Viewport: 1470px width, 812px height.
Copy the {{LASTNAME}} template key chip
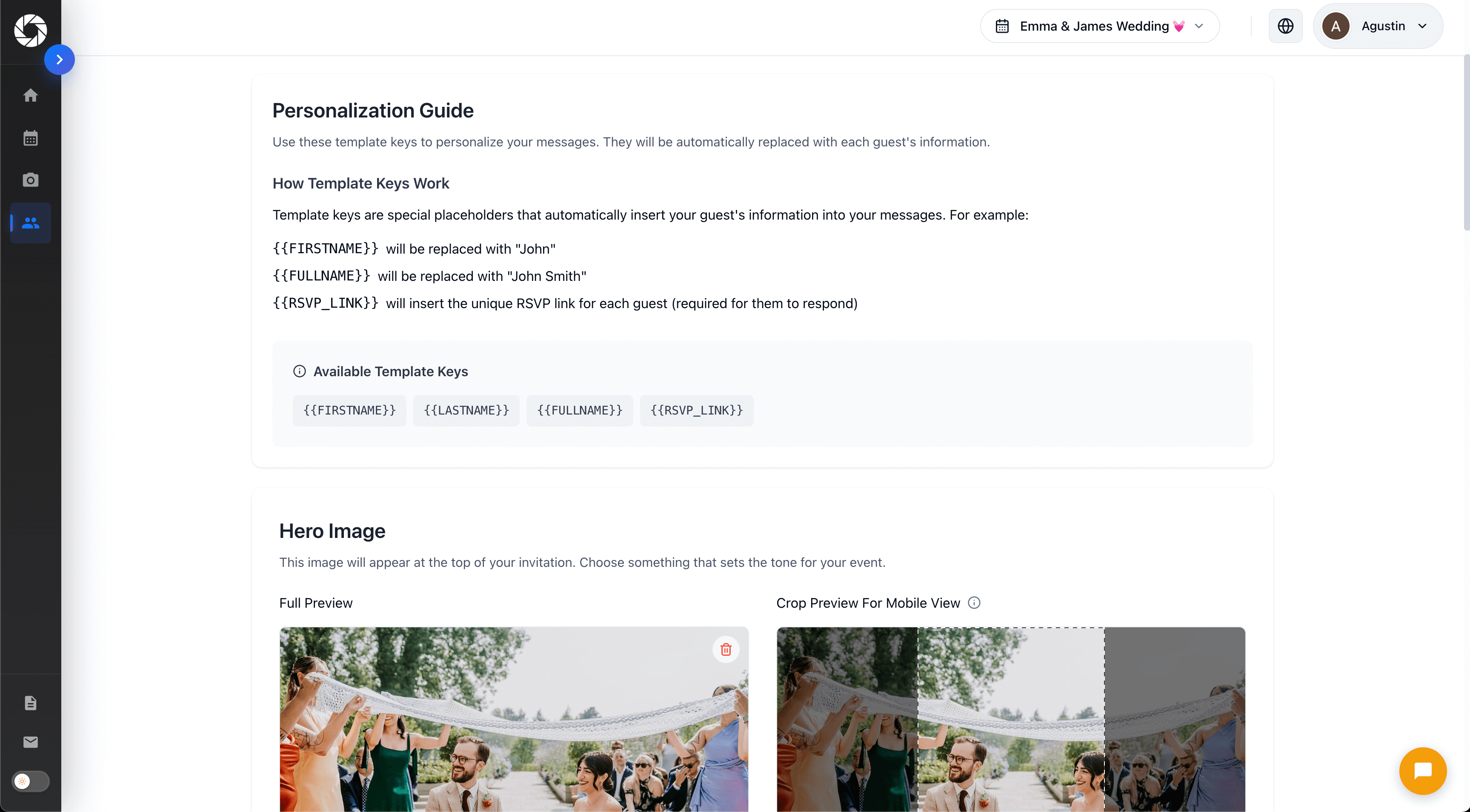(x=466, y=410)
